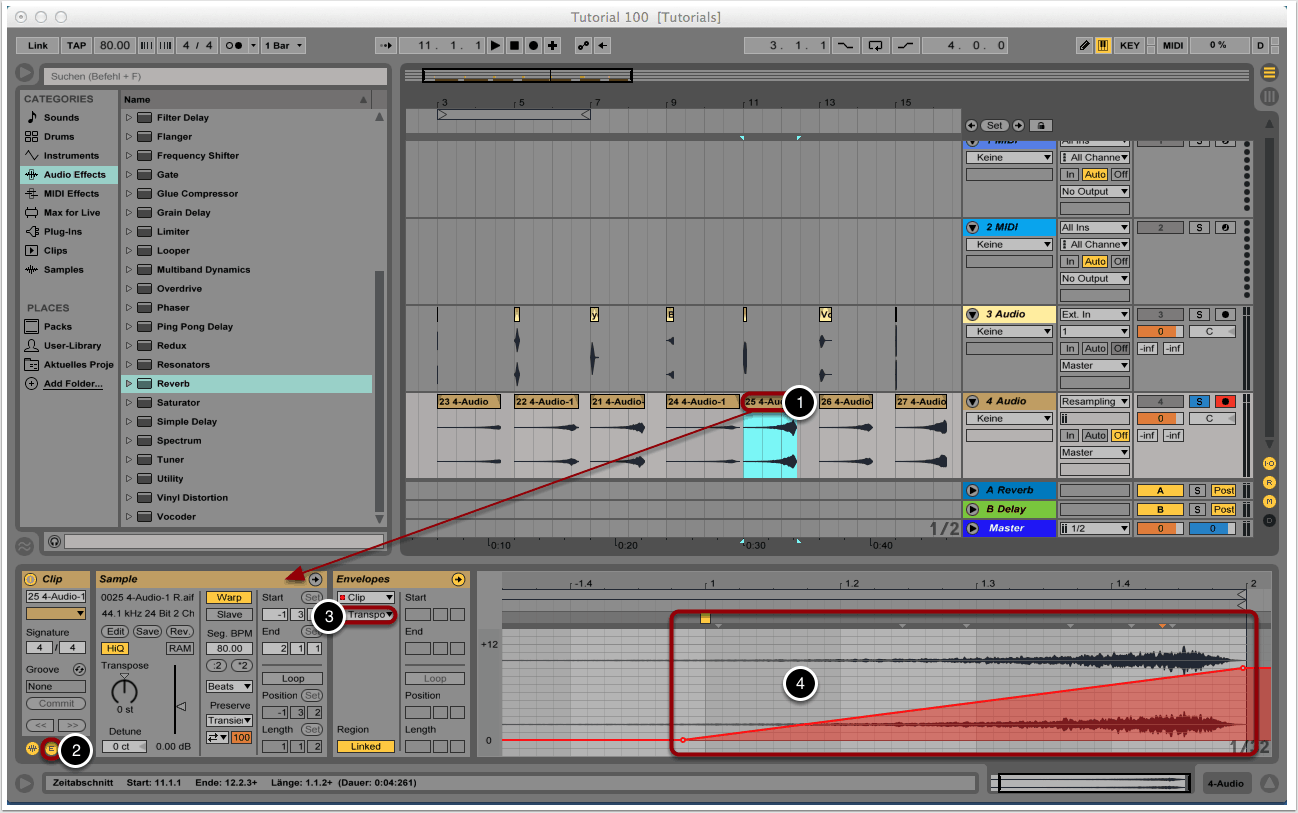The width and height of the screenshot is (1298, 813).
Task: Open the Groove hot-swap icon
Action: tap(79, 669)
